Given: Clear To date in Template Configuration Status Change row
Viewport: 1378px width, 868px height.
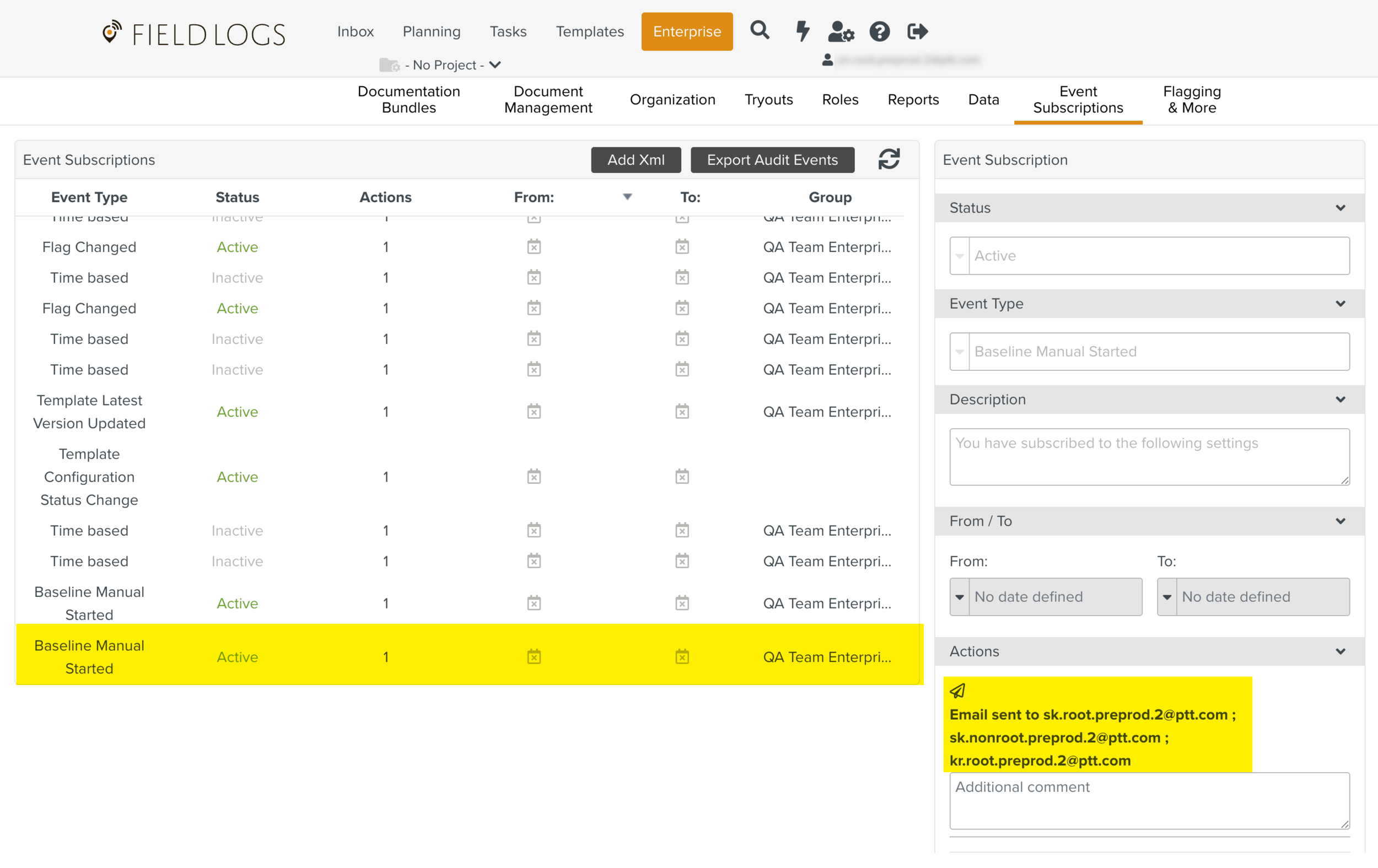Looking at the screenshot, I should 682,477.
